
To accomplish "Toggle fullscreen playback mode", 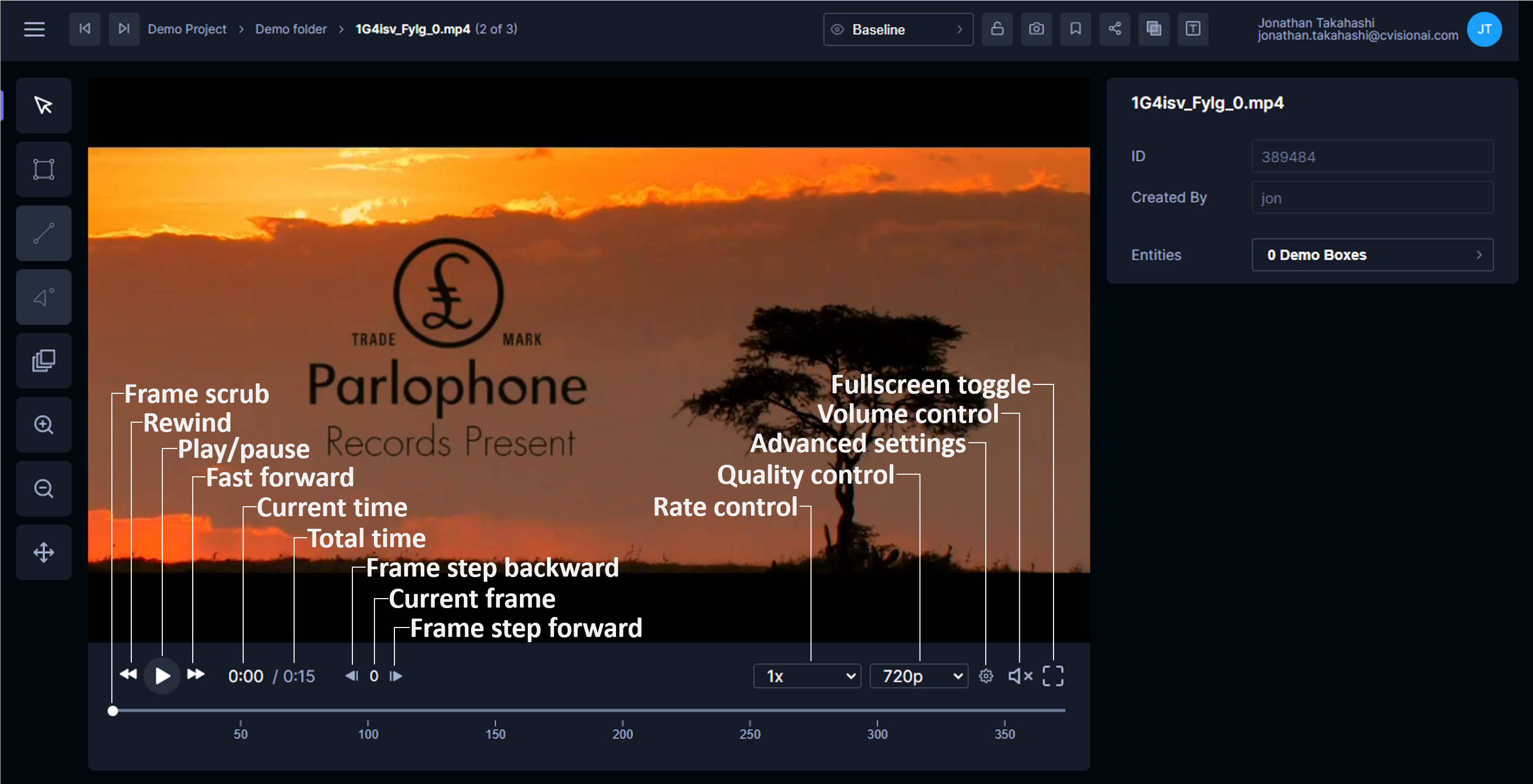I will coord(1053,676).
